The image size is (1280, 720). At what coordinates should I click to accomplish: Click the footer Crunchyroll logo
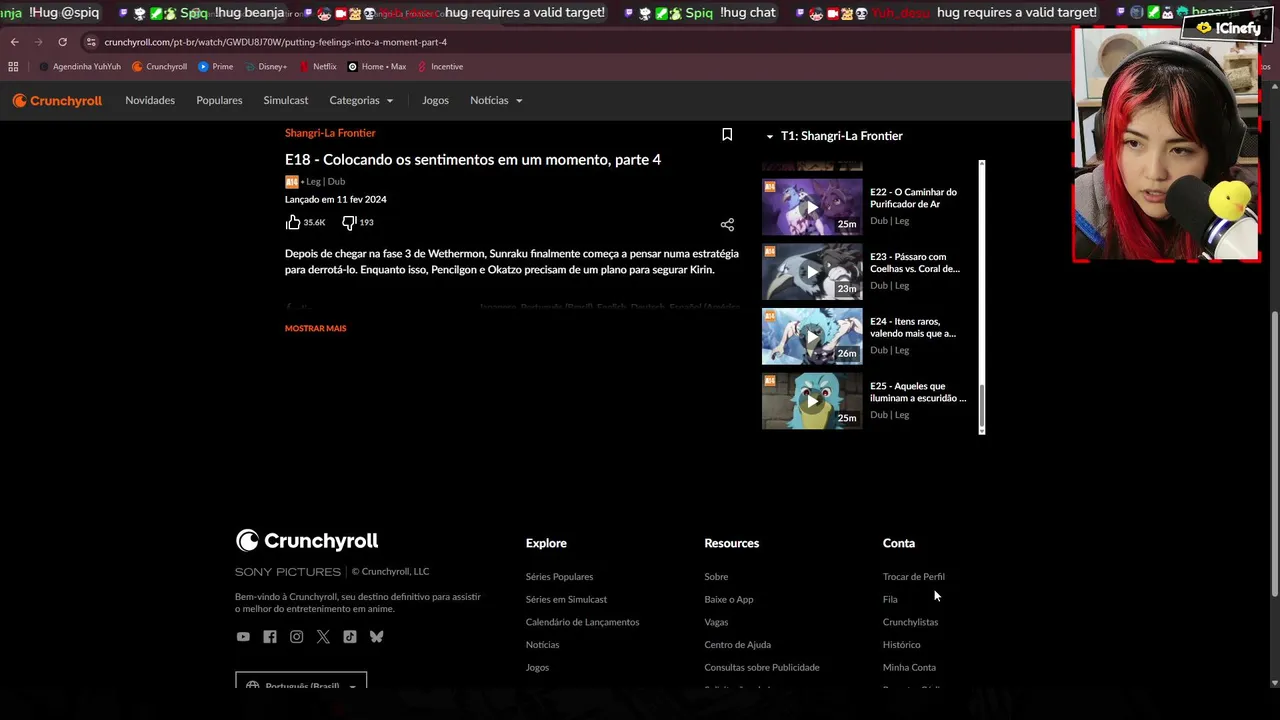click(307, 541)
